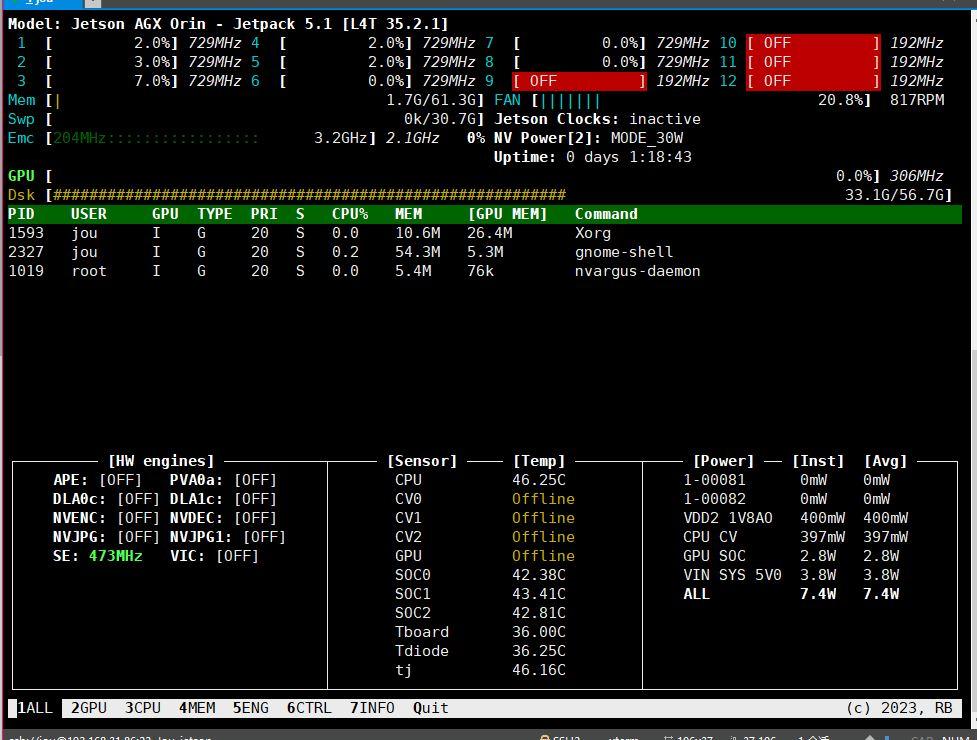
Task: Click the [Power] panel title
Action: [723, 461]
